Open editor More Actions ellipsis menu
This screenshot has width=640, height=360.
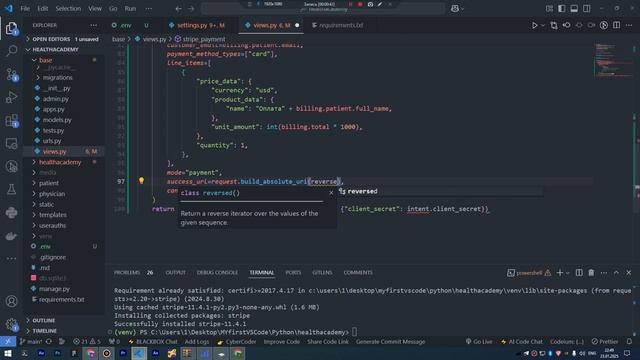pyautogui.click(x=629, y=25)
